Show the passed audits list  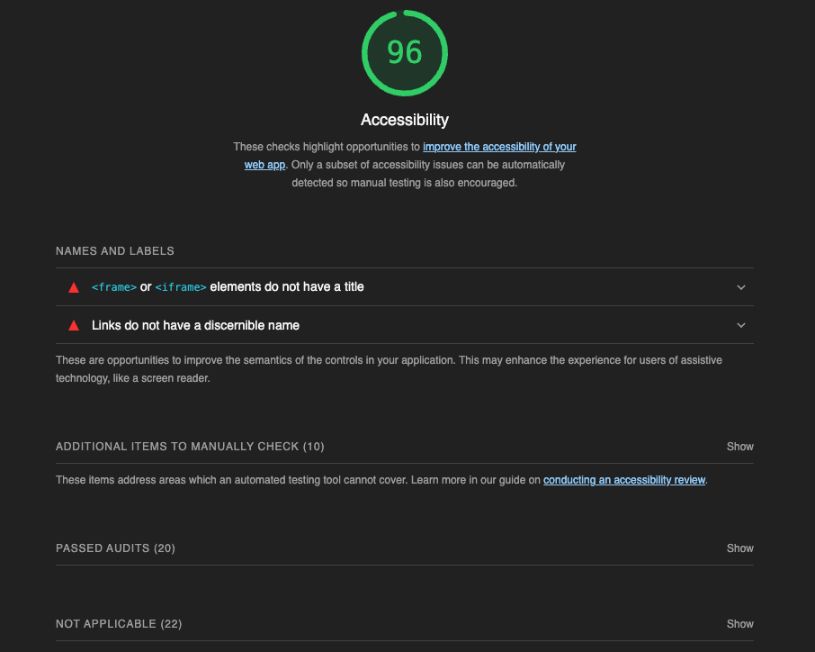tap(739, 548)
